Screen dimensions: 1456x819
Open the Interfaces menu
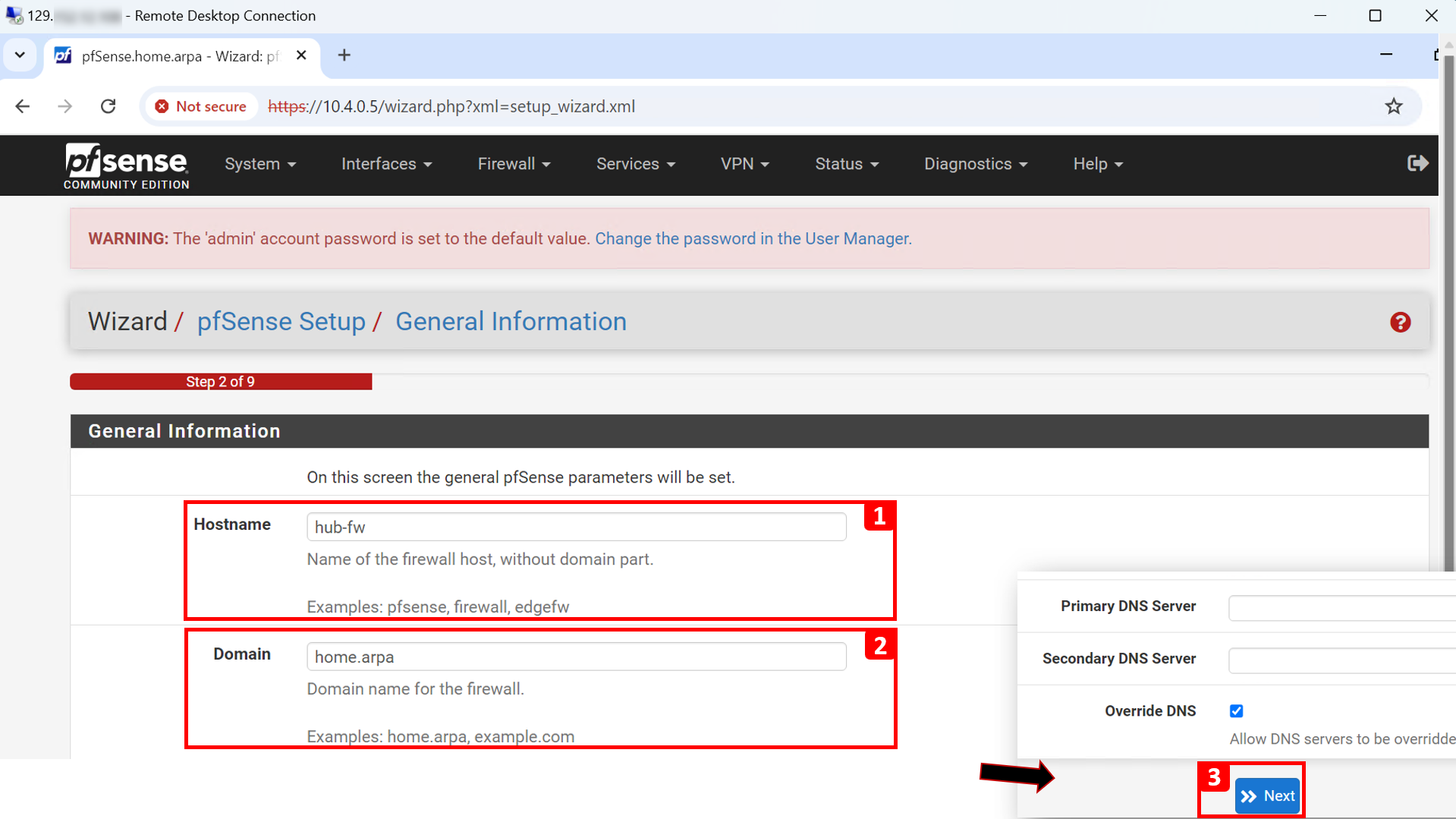pyautogui.click(x=386, y=164)
